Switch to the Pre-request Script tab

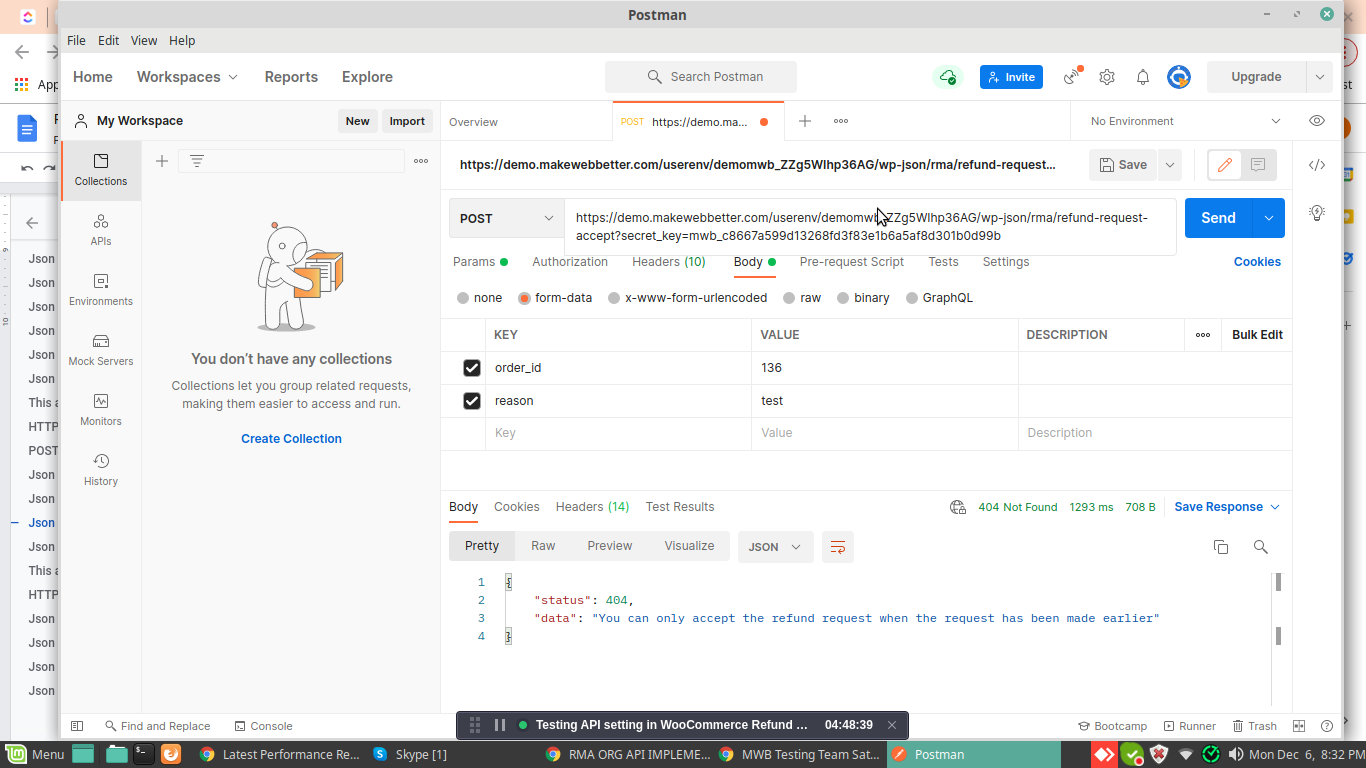852,262
